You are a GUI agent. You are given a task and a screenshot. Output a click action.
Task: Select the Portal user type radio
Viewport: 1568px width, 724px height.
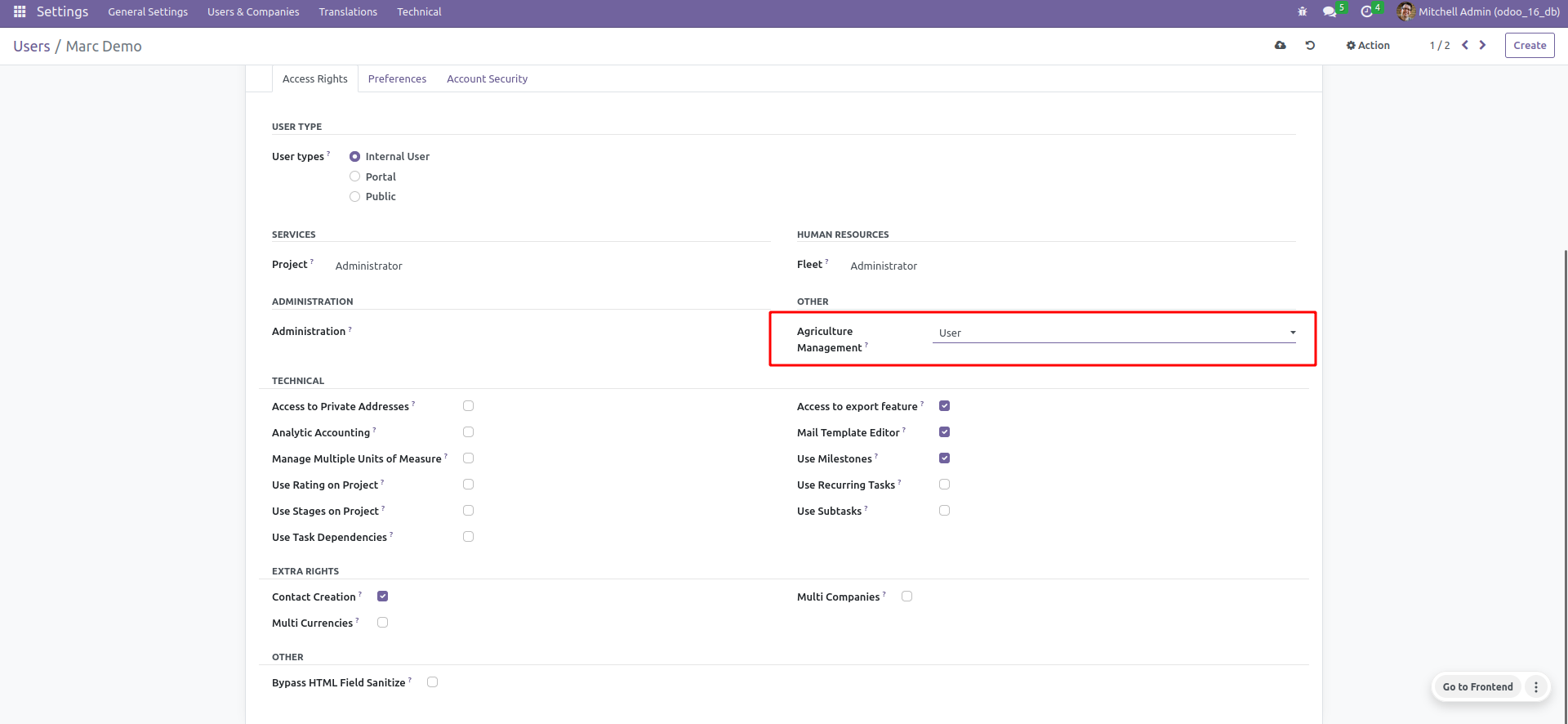click(x=354, y=177)
